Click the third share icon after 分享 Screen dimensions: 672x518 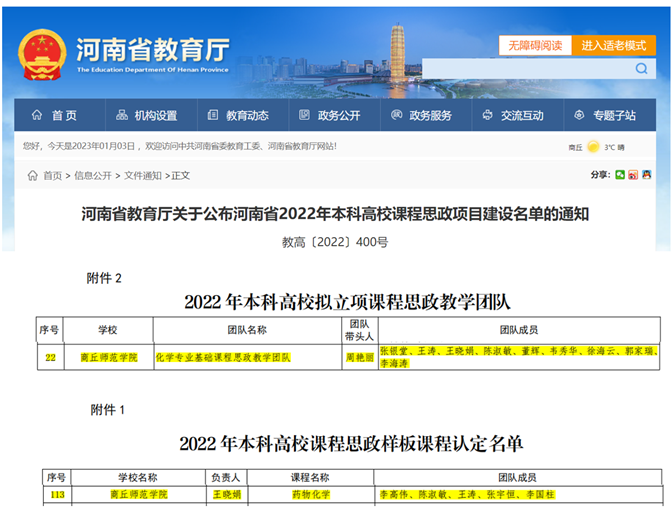646,175
